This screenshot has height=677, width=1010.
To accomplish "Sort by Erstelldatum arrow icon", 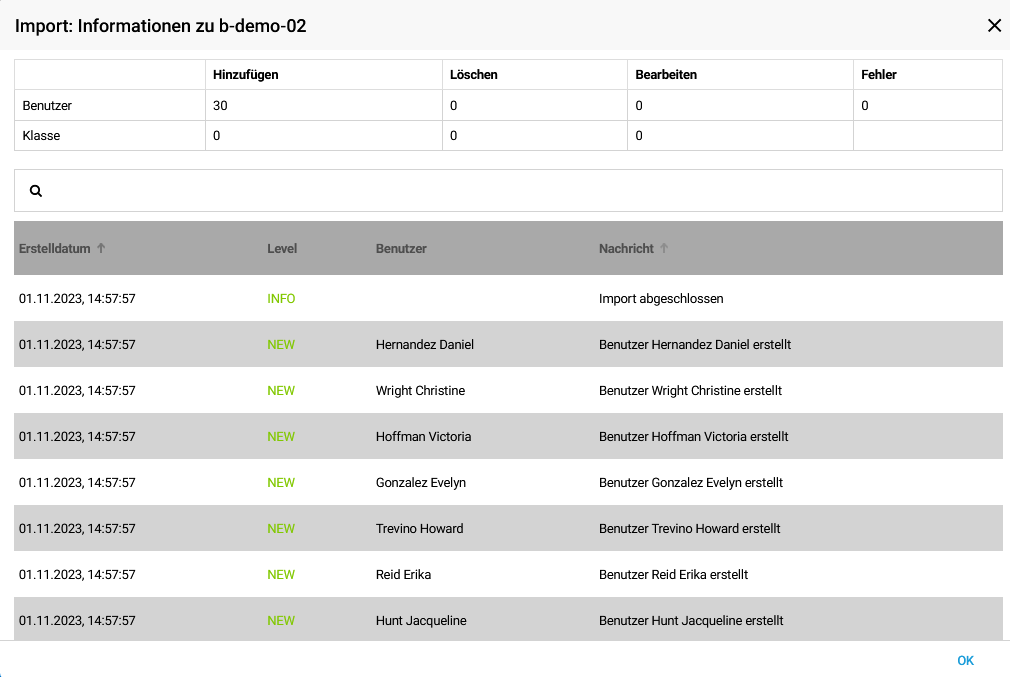I will [x=101, y=248].
